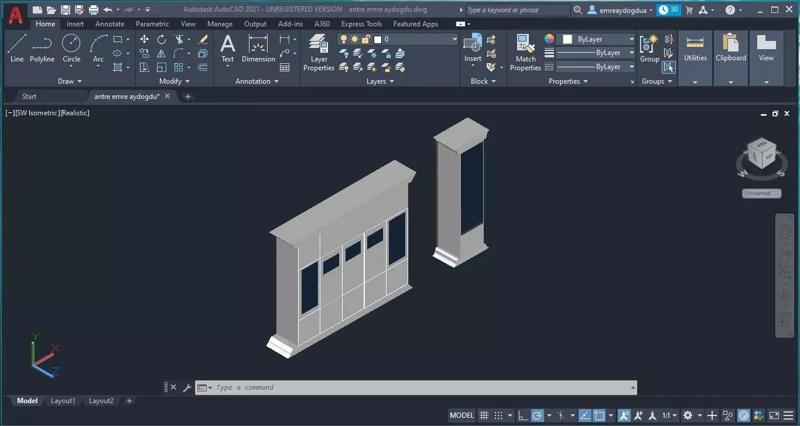The height and width of the screenshot is (426, 800).
Task: Expand the Layers panel
Action: coord(380,81)
